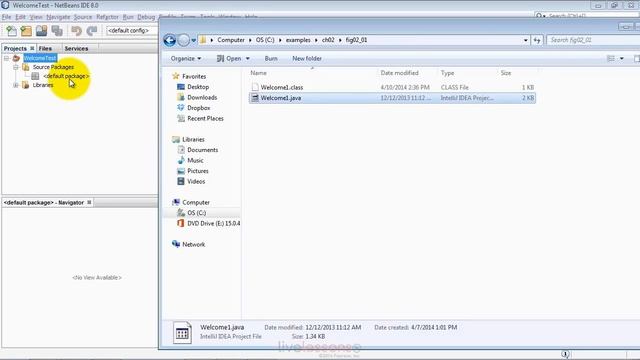Image resolution: width=640 pixels, height=360 pixels.
Task: Click DVD Drive (E:) Office icon
Action: click(181, 223)
